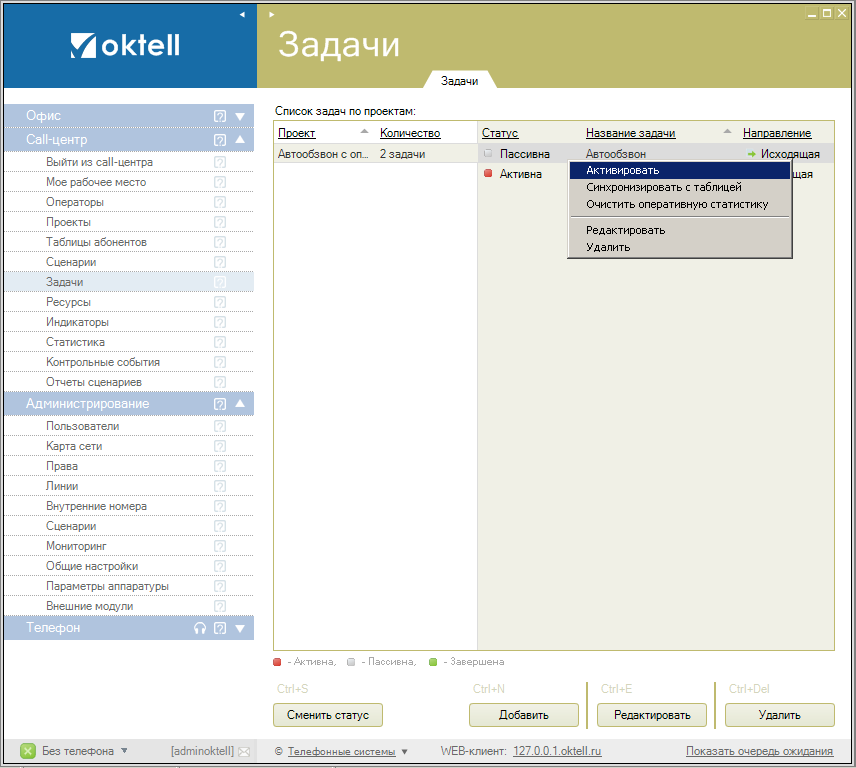Click the help icon beside Мониторинг
Screen dimensions: 856x768
coord(220,546)
